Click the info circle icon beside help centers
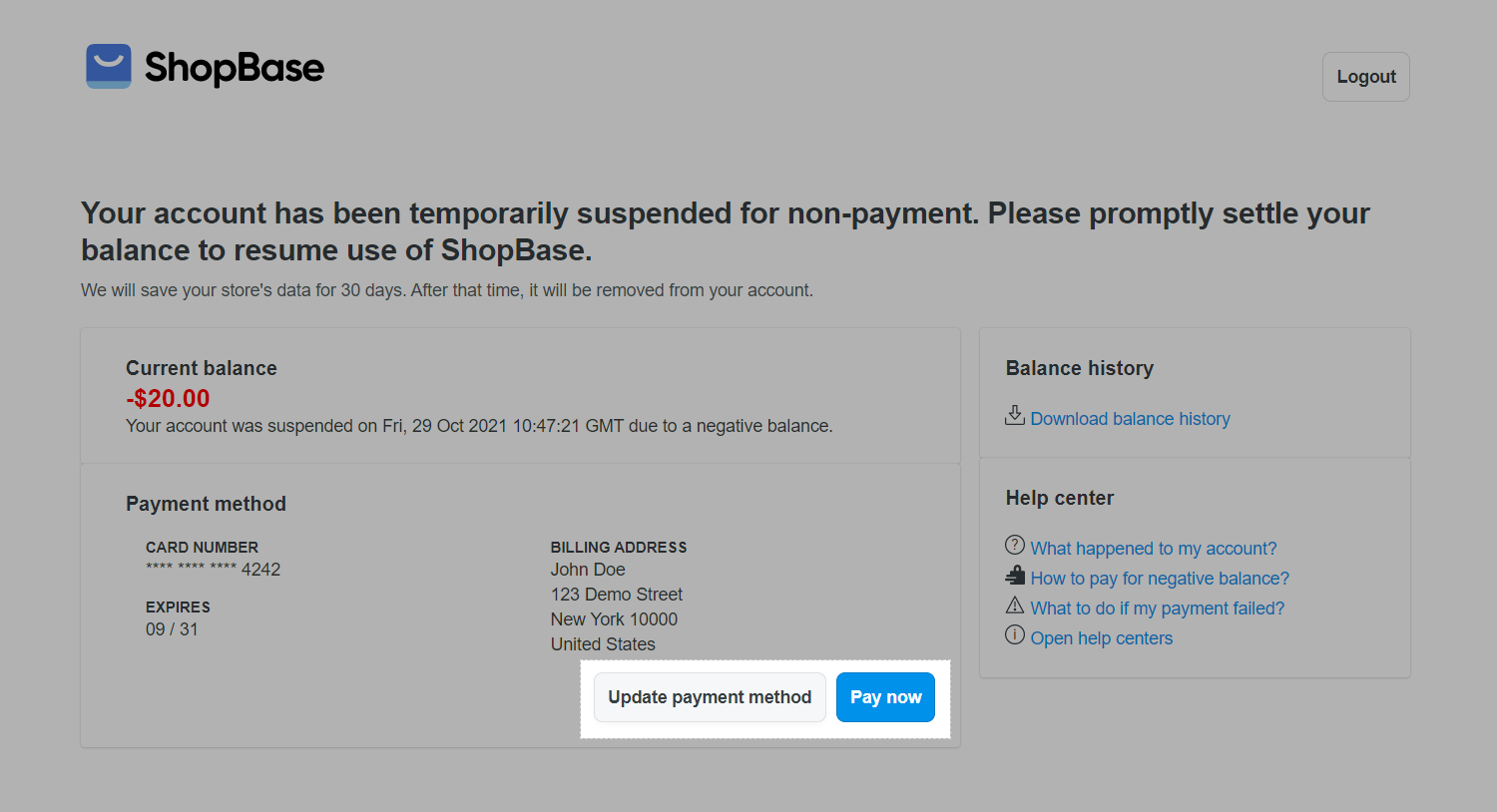Image resolution: width=1497 pixels, height=812 pixels. [x=1015, y=634]
